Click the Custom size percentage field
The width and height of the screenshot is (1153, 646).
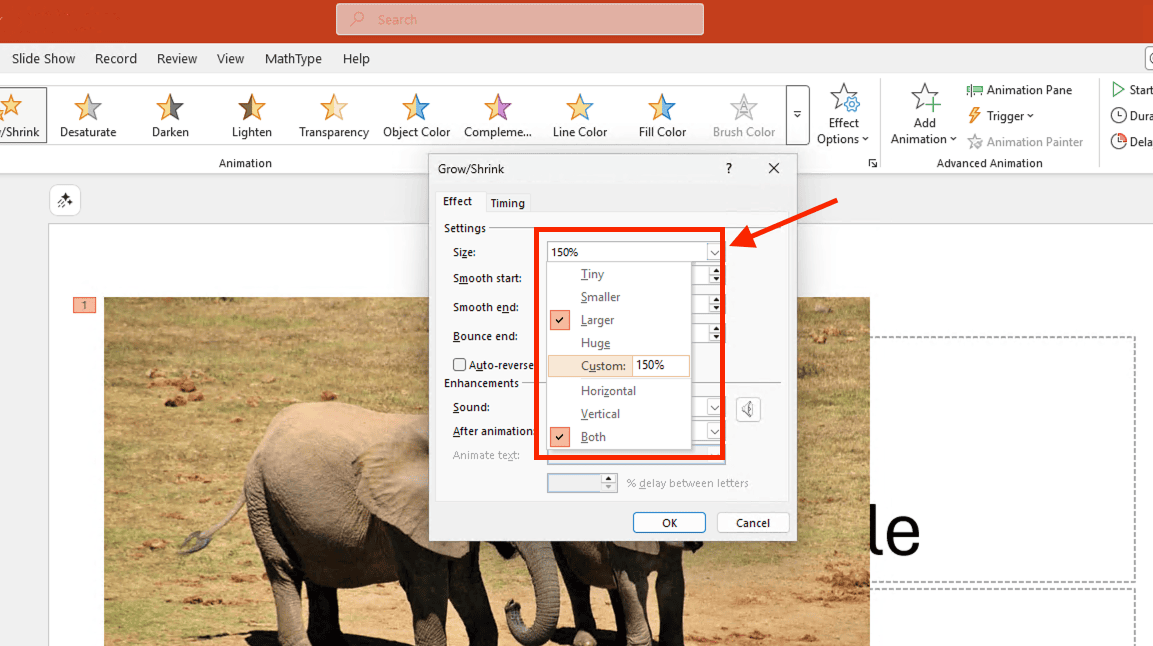click(x=660, y=366)
